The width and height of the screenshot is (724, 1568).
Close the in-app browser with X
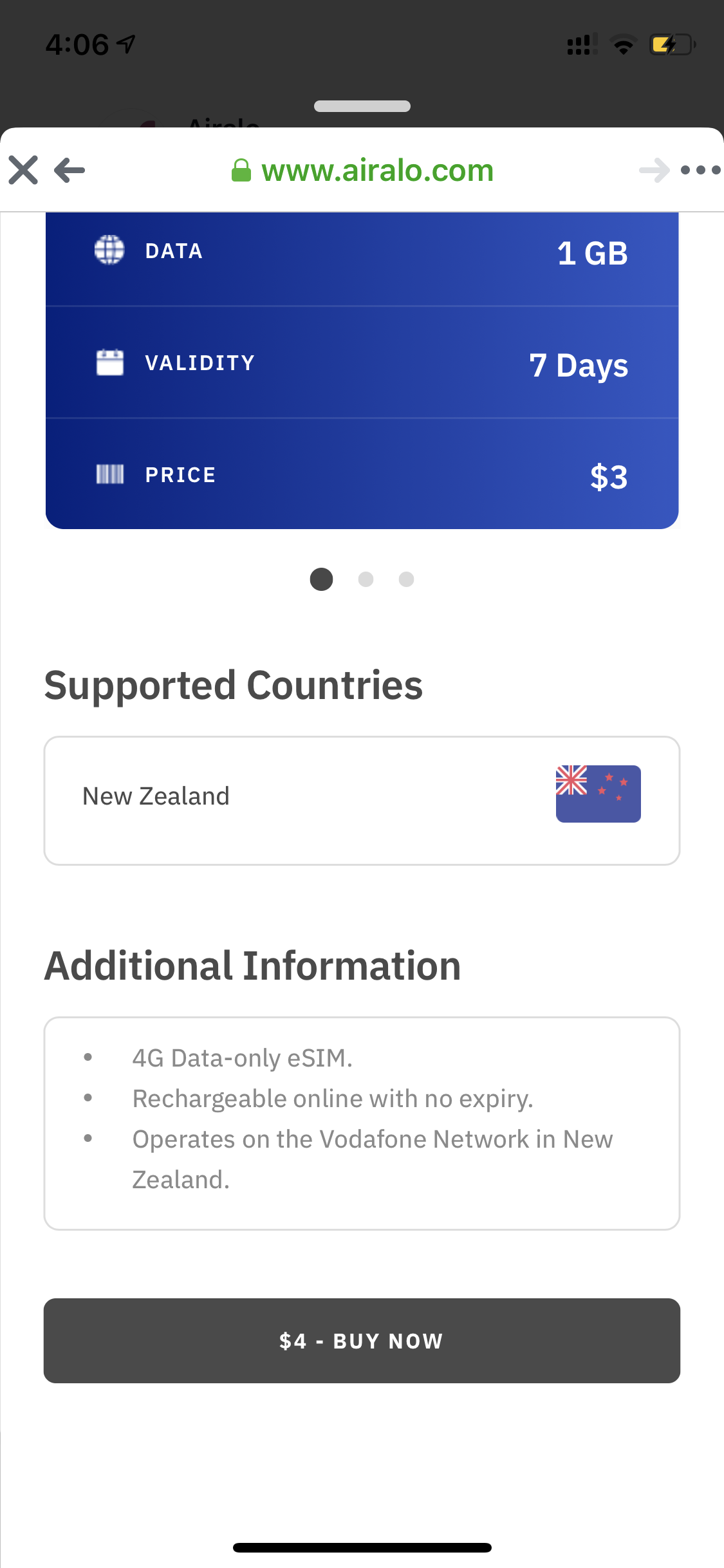24,171
